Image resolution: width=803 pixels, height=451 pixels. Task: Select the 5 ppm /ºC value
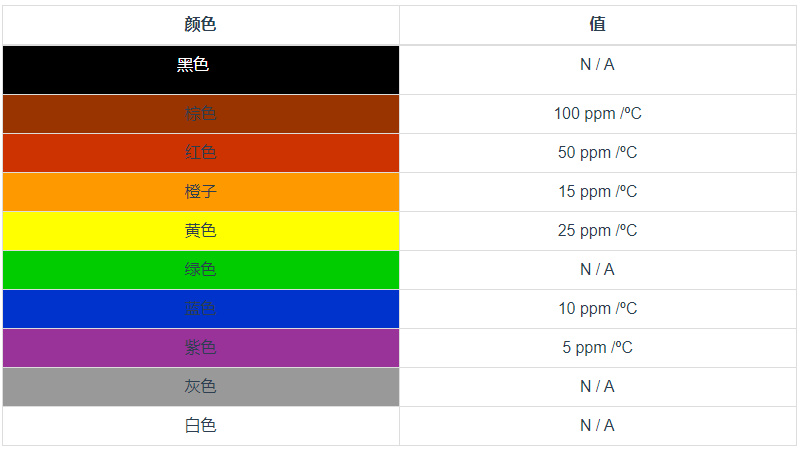point(597,348)
